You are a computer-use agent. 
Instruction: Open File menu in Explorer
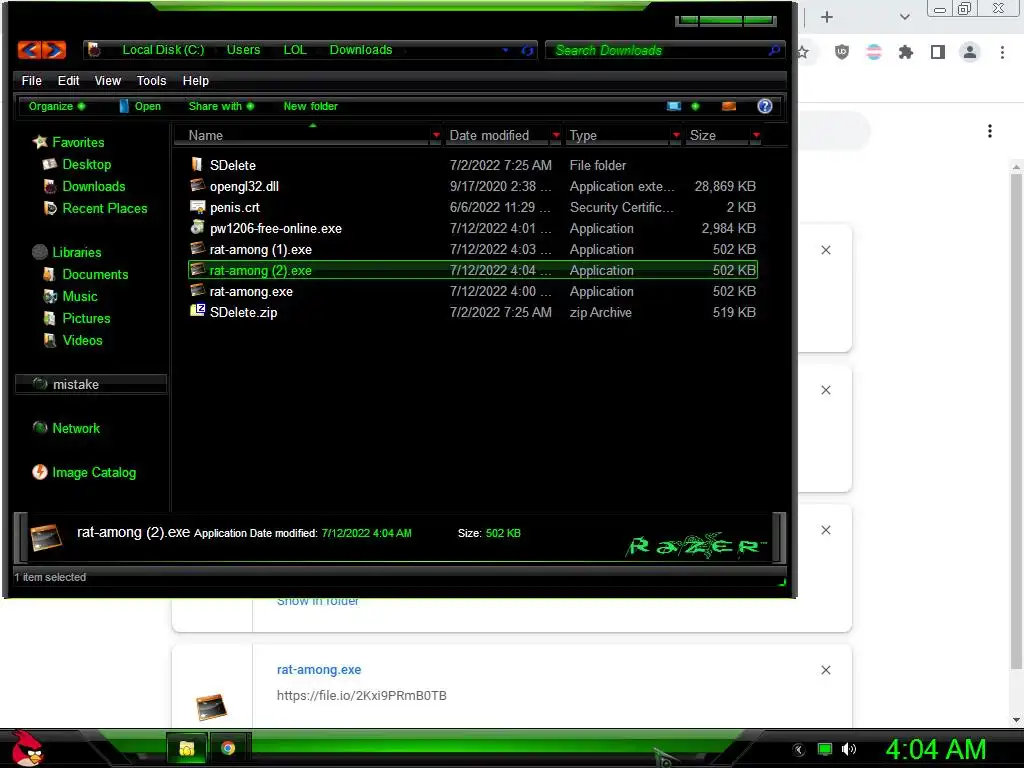(x=31, y=80)
